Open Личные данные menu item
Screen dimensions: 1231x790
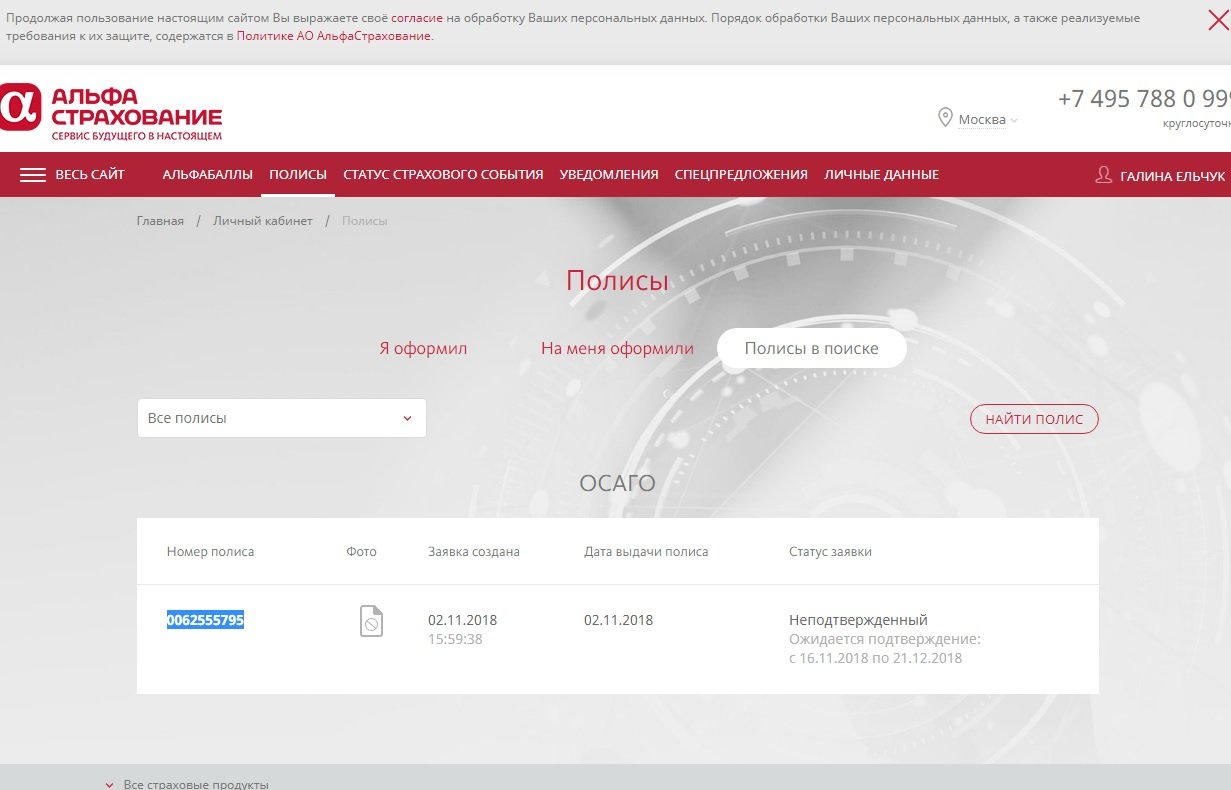click(881, 175)
